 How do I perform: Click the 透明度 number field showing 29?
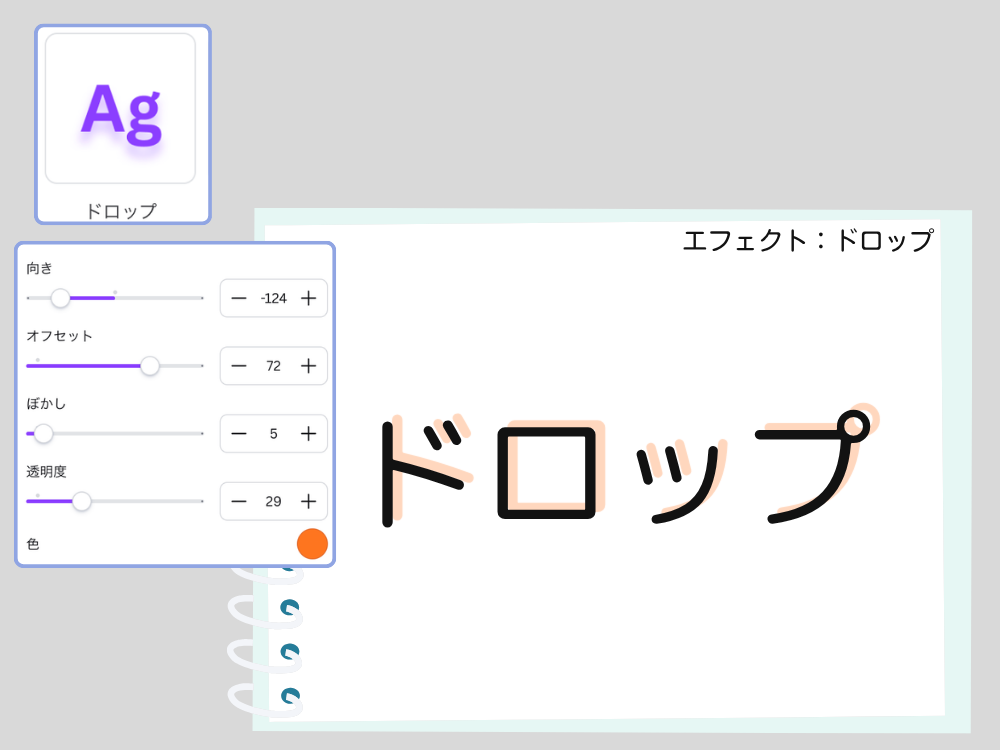point(273,501)
